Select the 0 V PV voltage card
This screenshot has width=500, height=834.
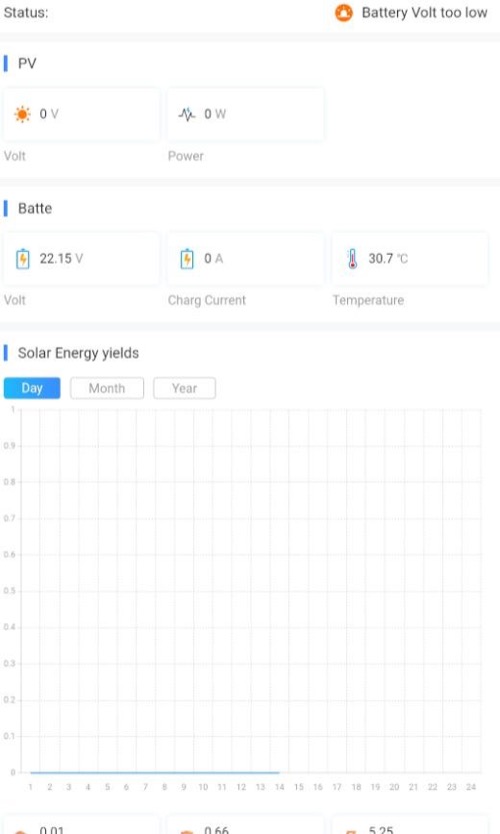(x=81, y=114)
